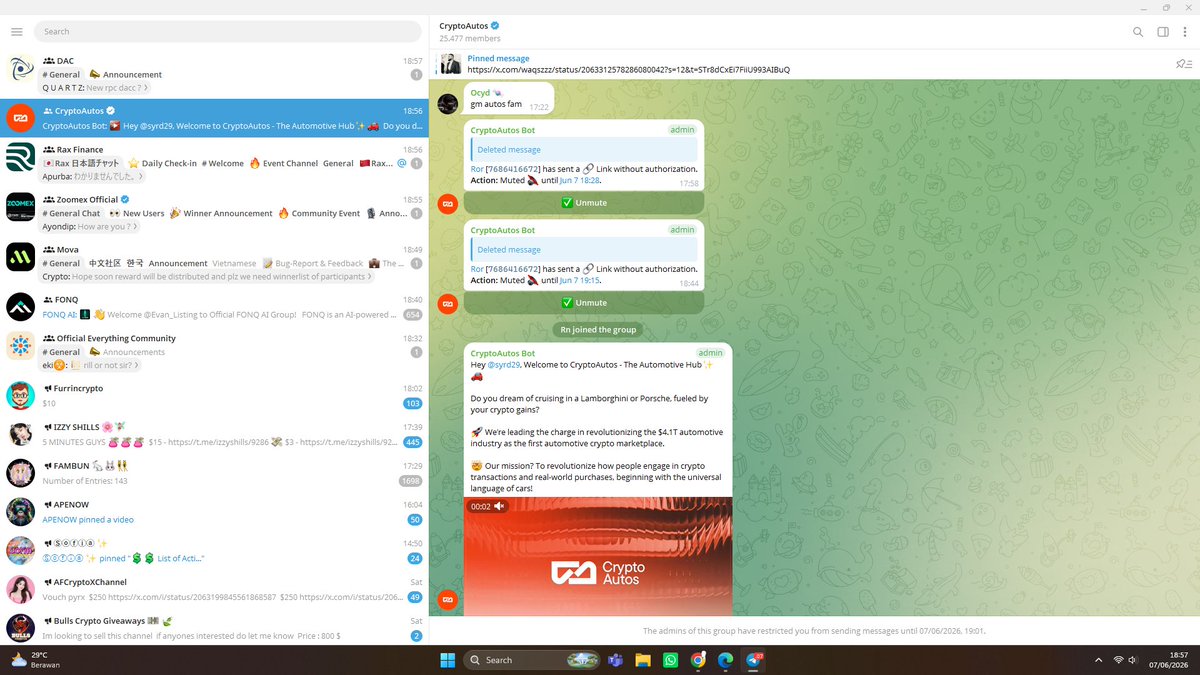
Task: Open Official Everything Community avatar
Action: (21, 346)
